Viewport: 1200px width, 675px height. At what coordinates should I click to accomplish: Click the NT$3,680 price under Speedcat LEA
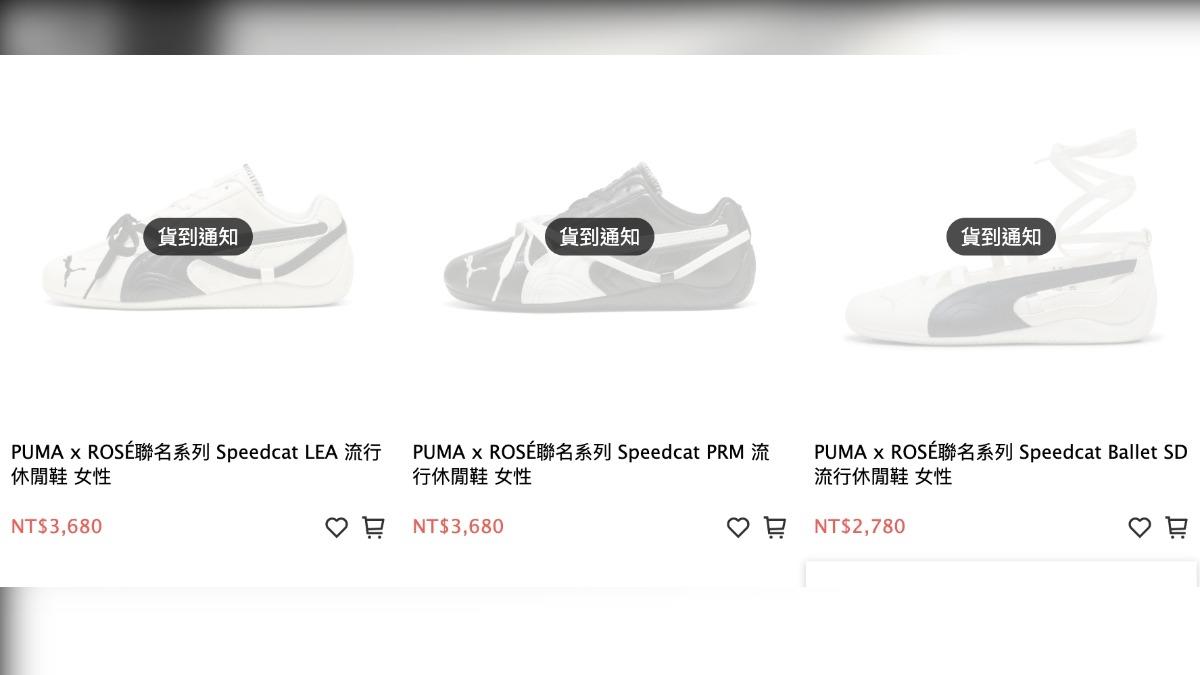point(56,526)
